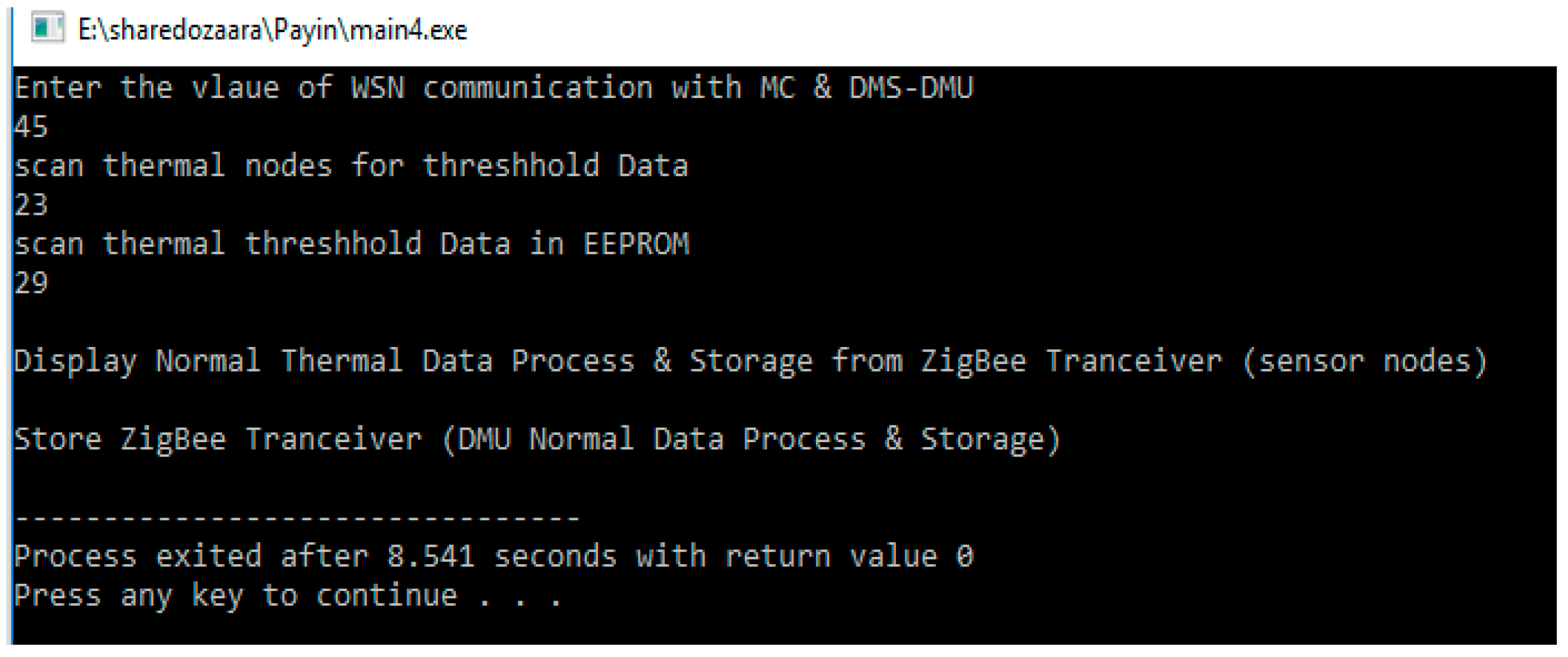Click the 'Enter the vlaue of WSN' prompt line
1568x657 pixels.
tap(493, 88)
